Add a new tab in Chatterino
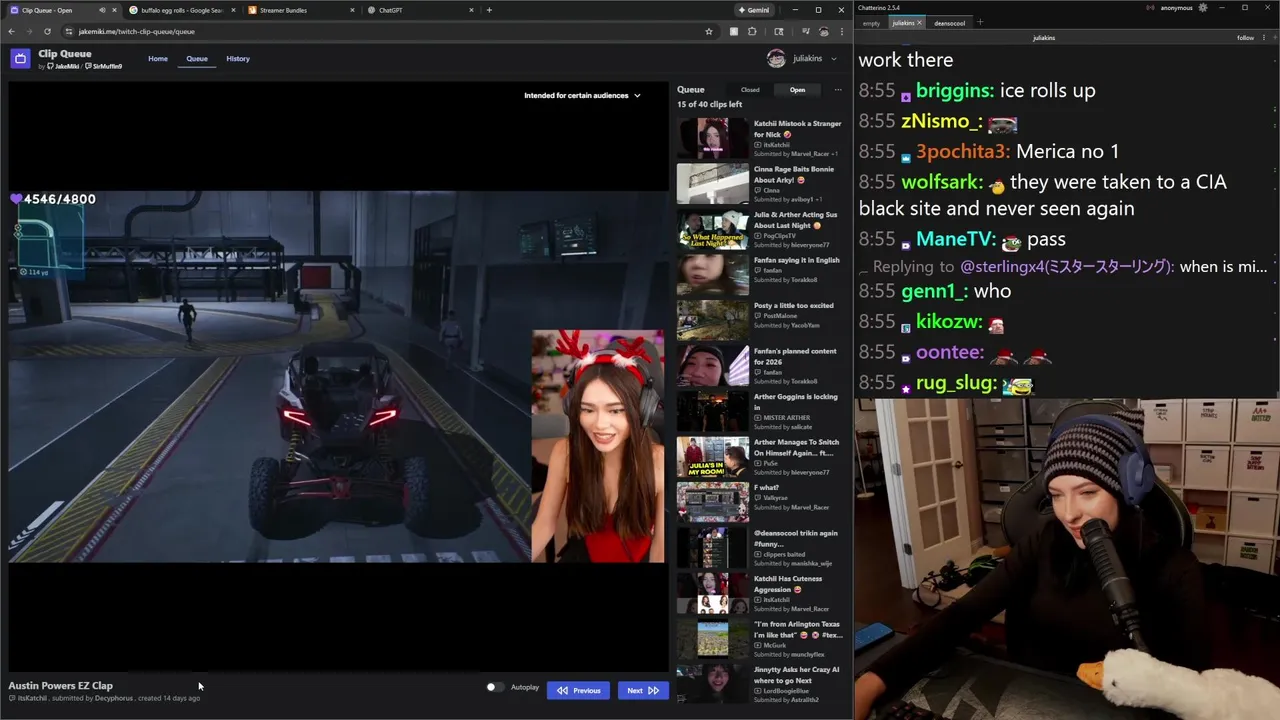1280x720 pixels. point(980,22)
